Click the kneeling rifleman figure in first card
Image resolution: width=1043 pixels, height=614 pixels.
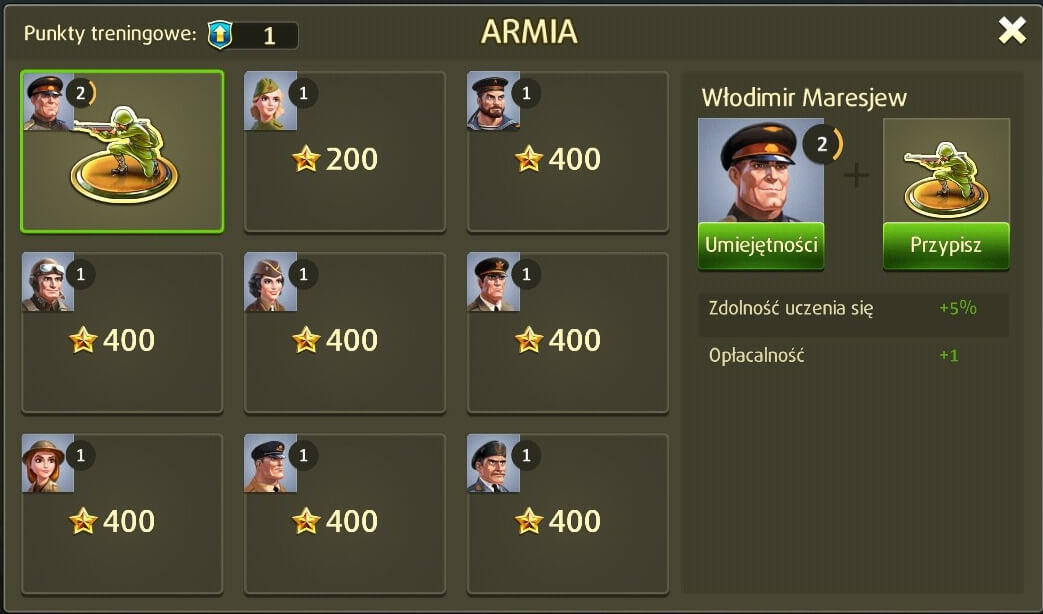(x=124, y=154)
